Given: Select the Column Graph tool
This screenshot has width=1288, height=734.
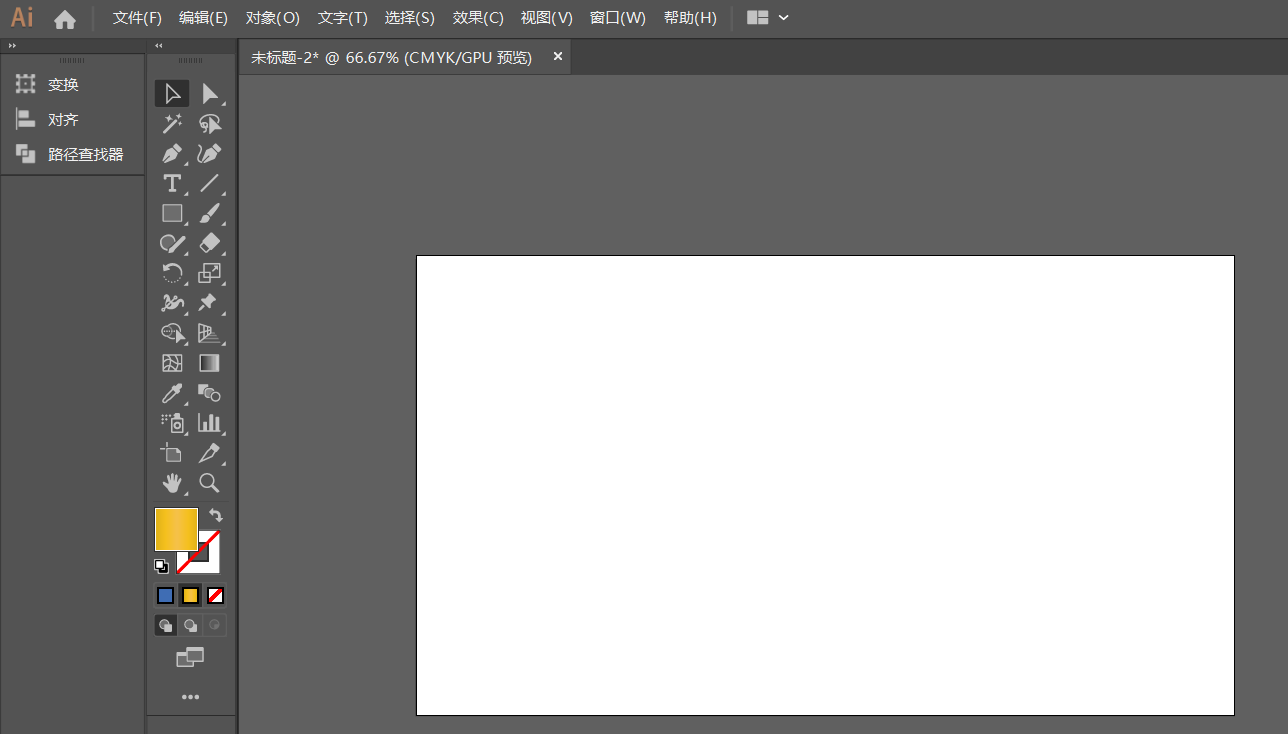Looking at the screenshot, I should coord(209,423).
